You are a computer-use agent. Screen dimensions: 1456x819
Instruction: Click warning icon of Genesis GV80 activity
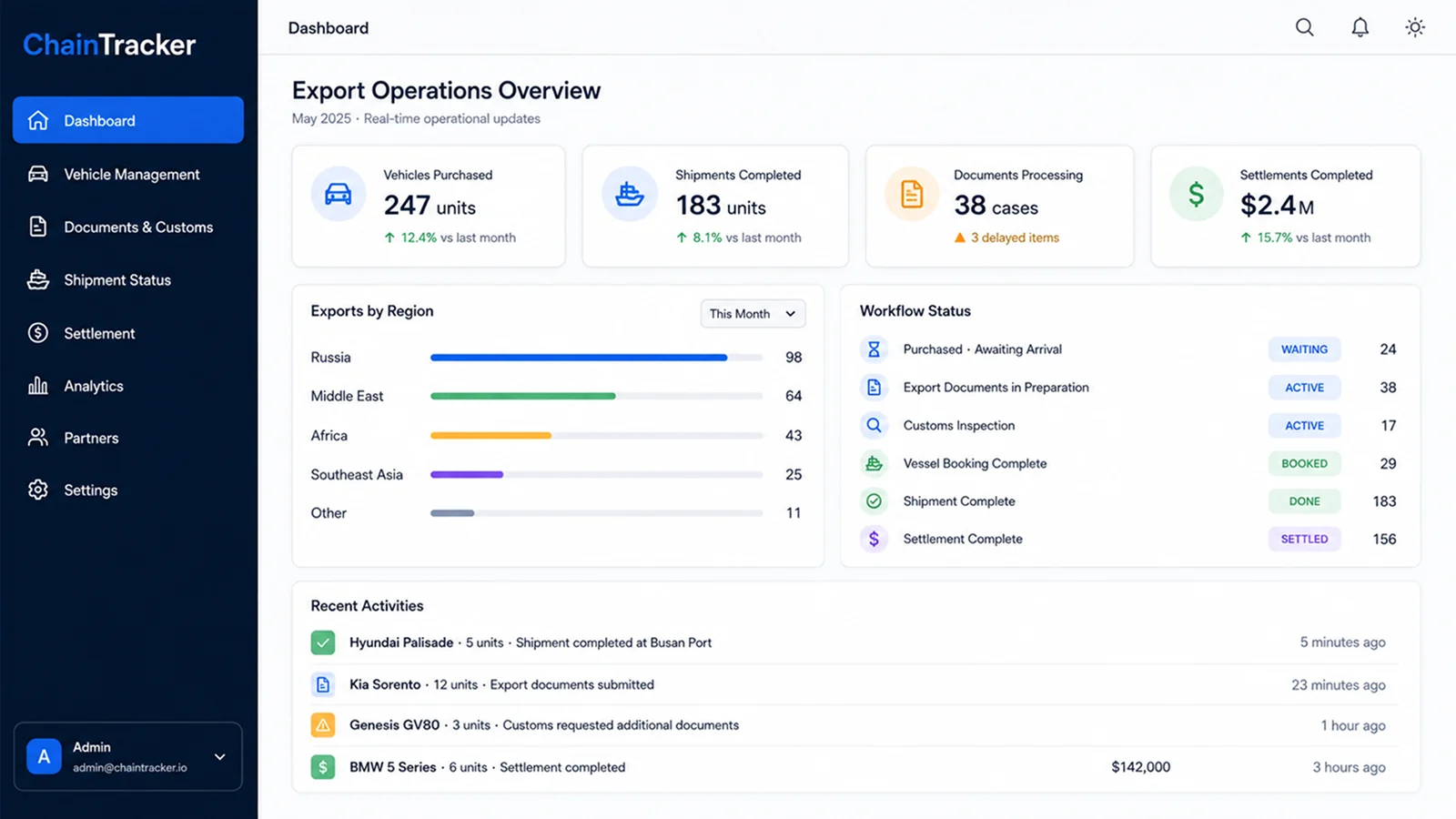click(323, 725)
